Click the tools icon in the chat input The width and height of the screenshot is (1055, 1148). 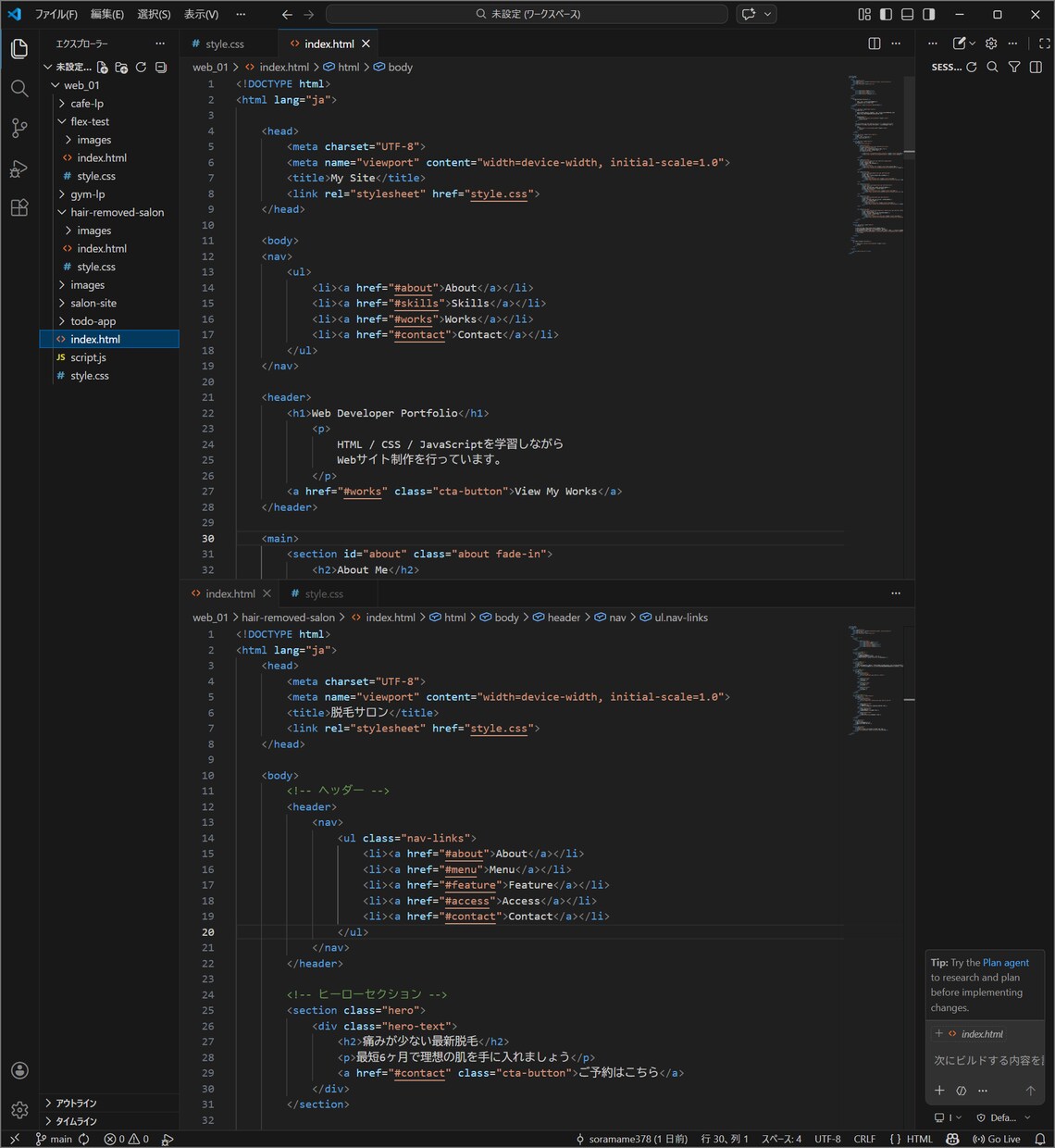(x=961, y=1091)
